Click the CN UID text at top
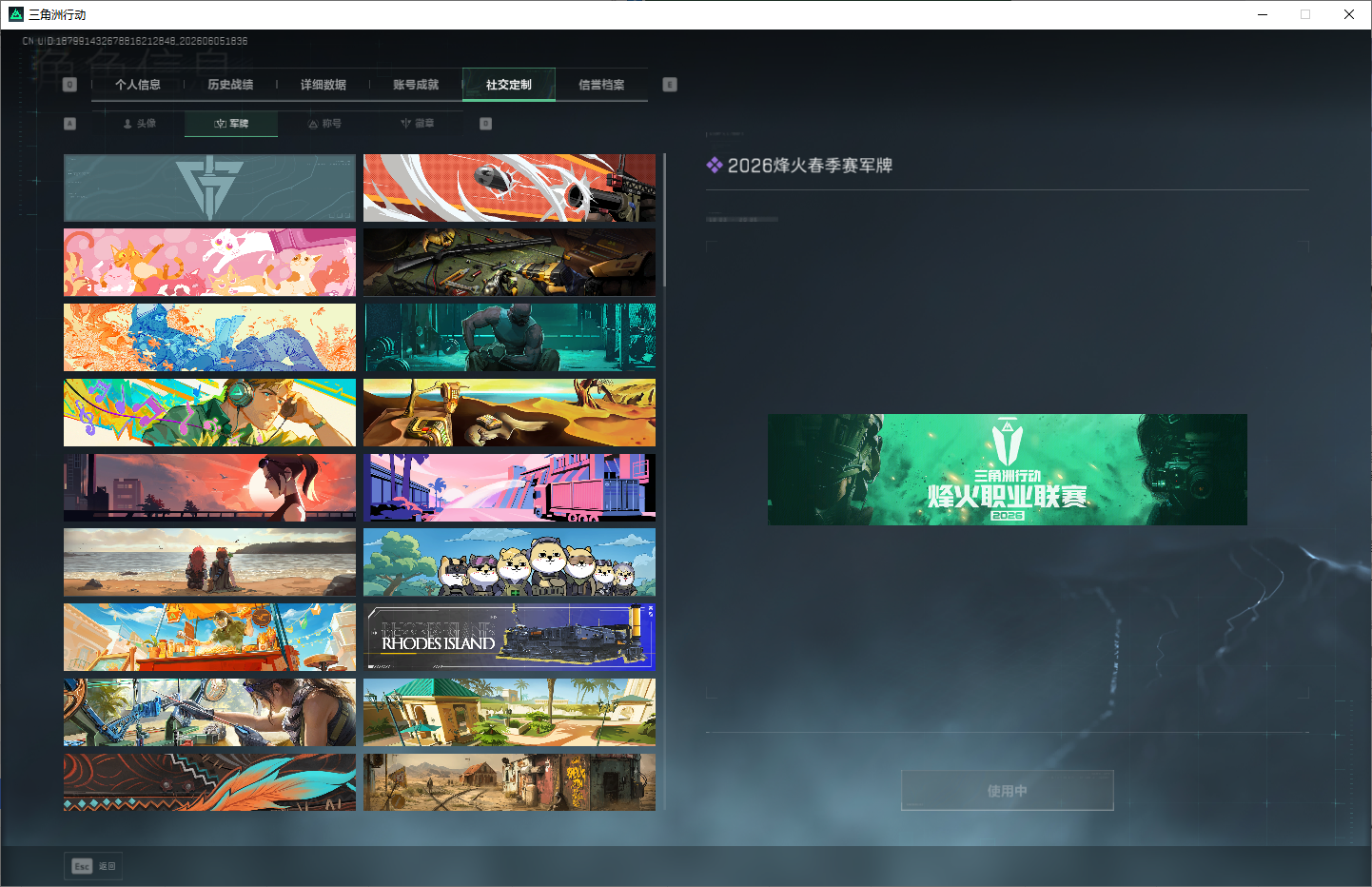 [x=135, y=41]
